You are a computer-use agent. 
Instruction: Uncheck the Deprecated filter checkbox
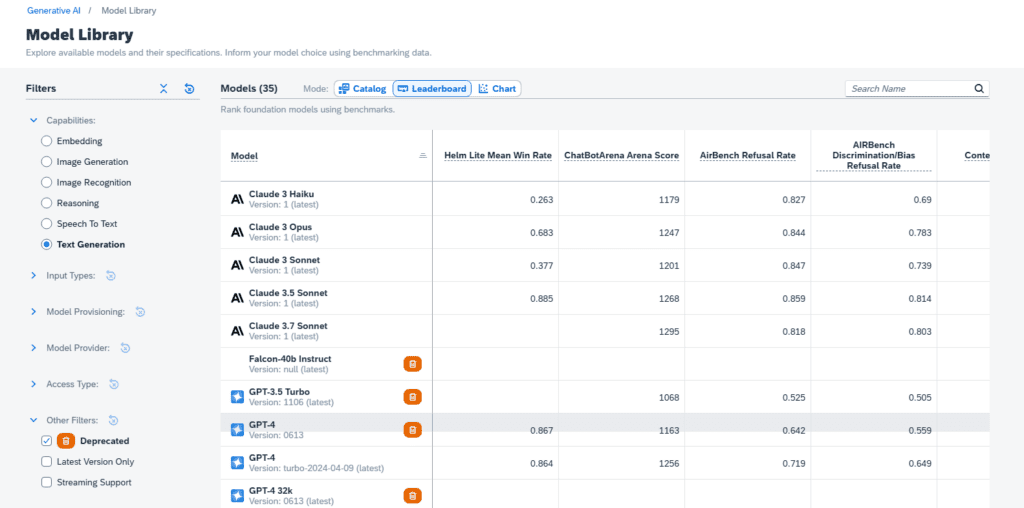(x=47, y=441)
